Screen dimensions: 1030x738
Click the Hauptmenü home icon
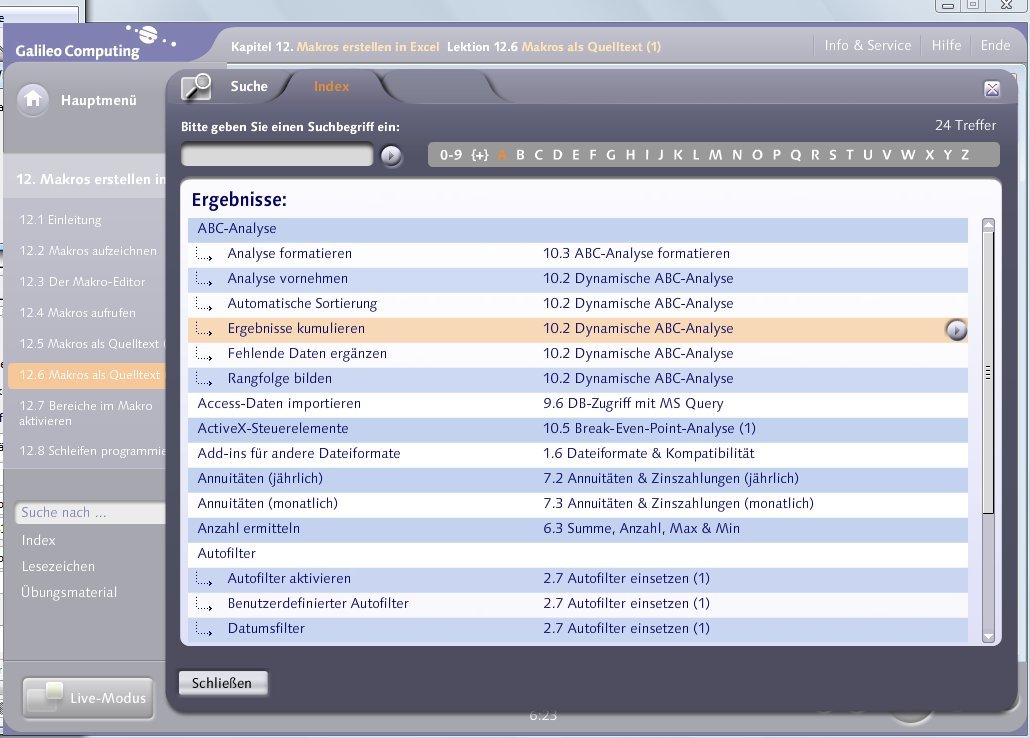coord(33,100)
